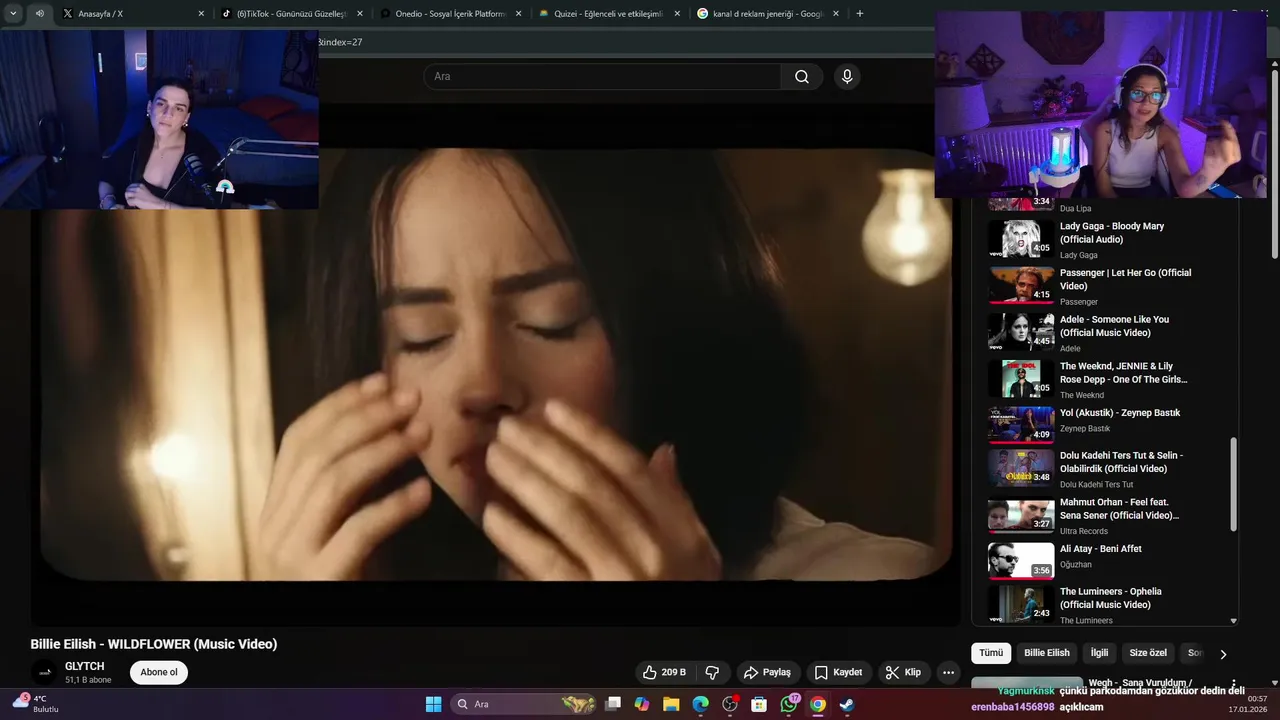Click the Billie Eilish WILDFLOWER video player
Image resolution: width=1280 pixels, height=720 pixels.
coord(496,365)
